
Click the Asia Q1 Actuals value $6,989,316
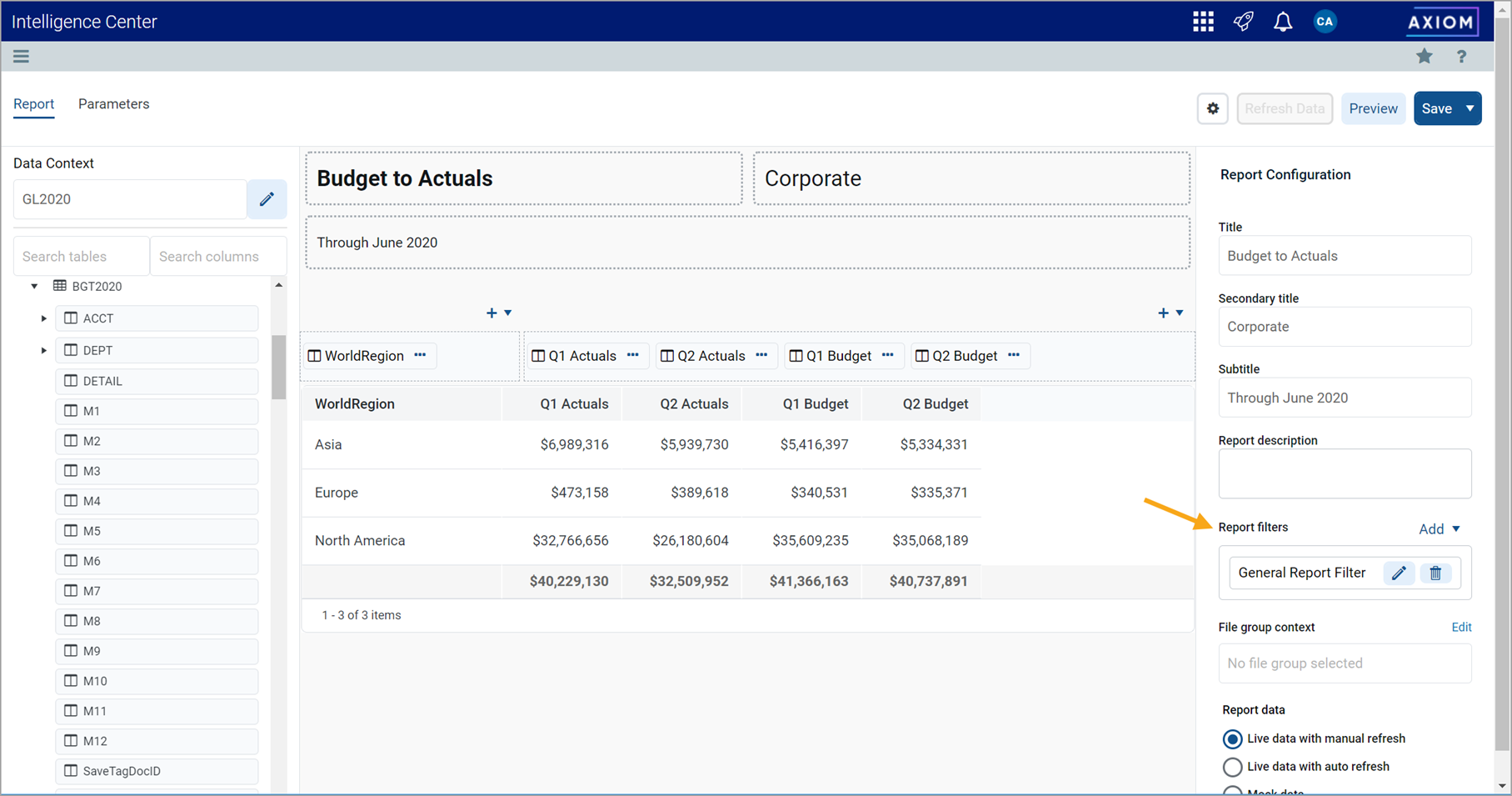[x=574, y=445]
